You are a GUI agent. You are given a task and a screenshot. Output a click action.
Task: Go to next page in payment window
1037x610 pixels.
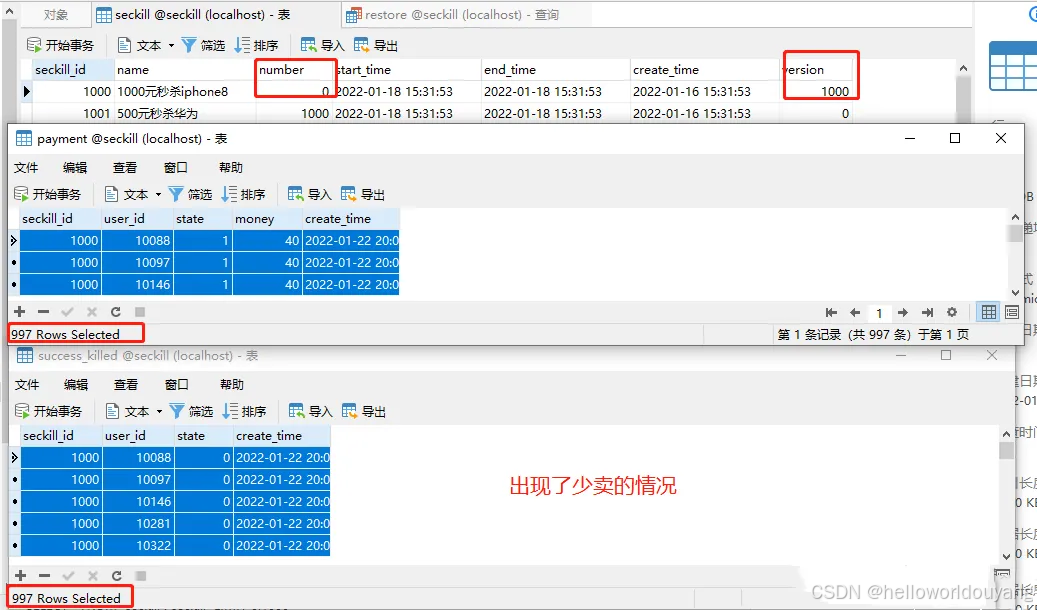pyautogui.click(x=903, y=312)
